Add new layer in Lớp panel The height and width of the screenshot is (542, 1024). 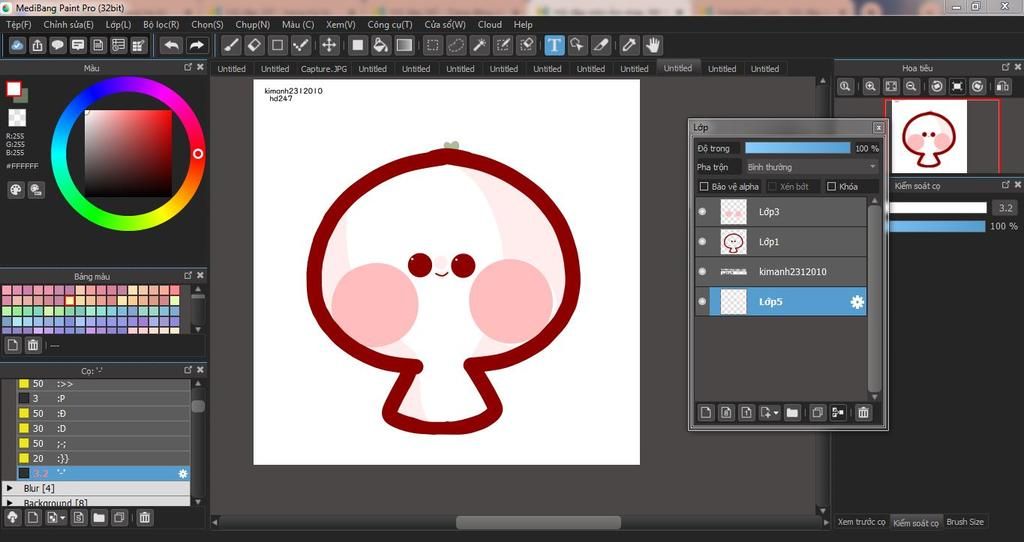(x=705, y=413)
